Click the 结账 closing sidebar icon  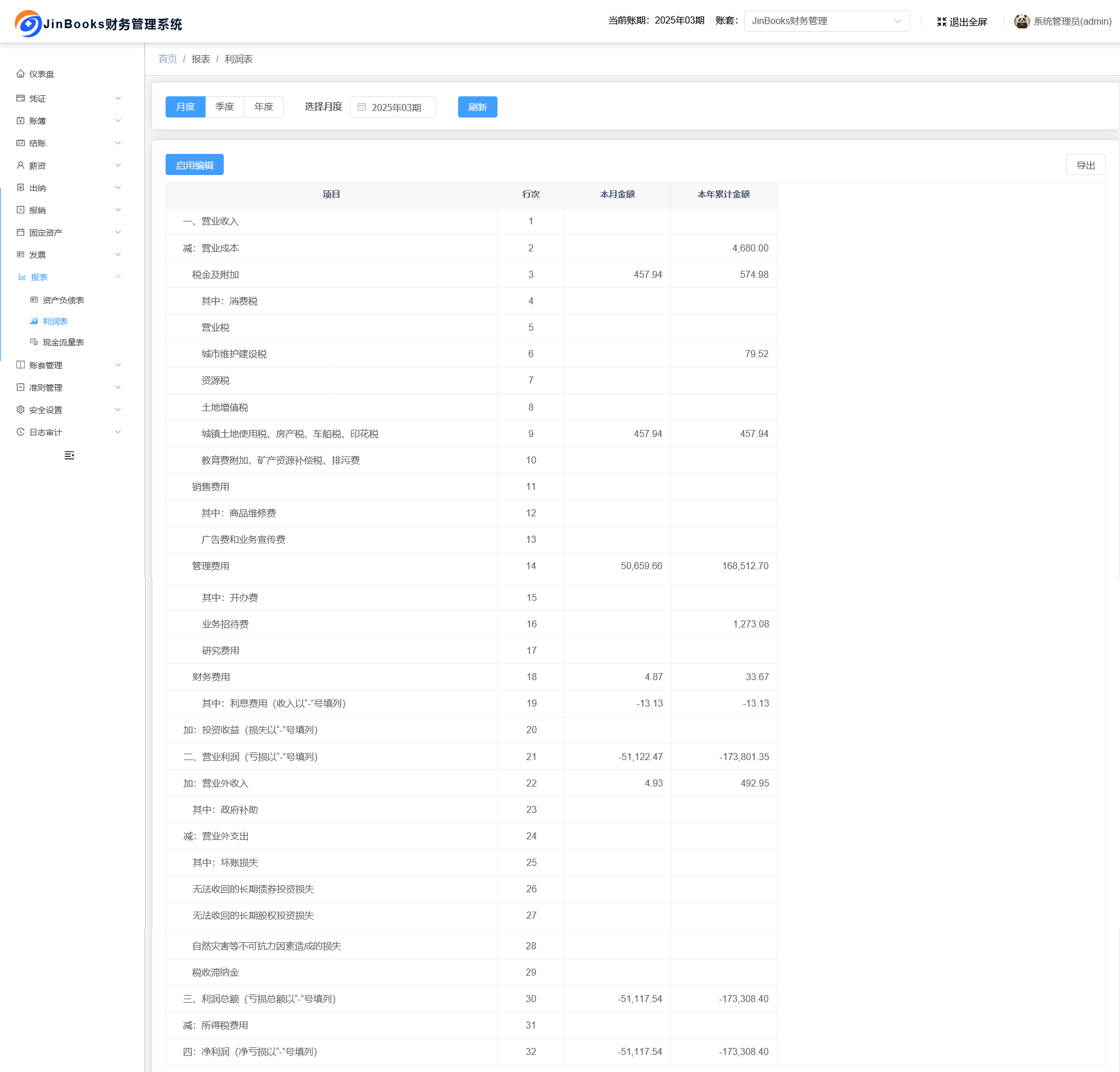[21, 143]
